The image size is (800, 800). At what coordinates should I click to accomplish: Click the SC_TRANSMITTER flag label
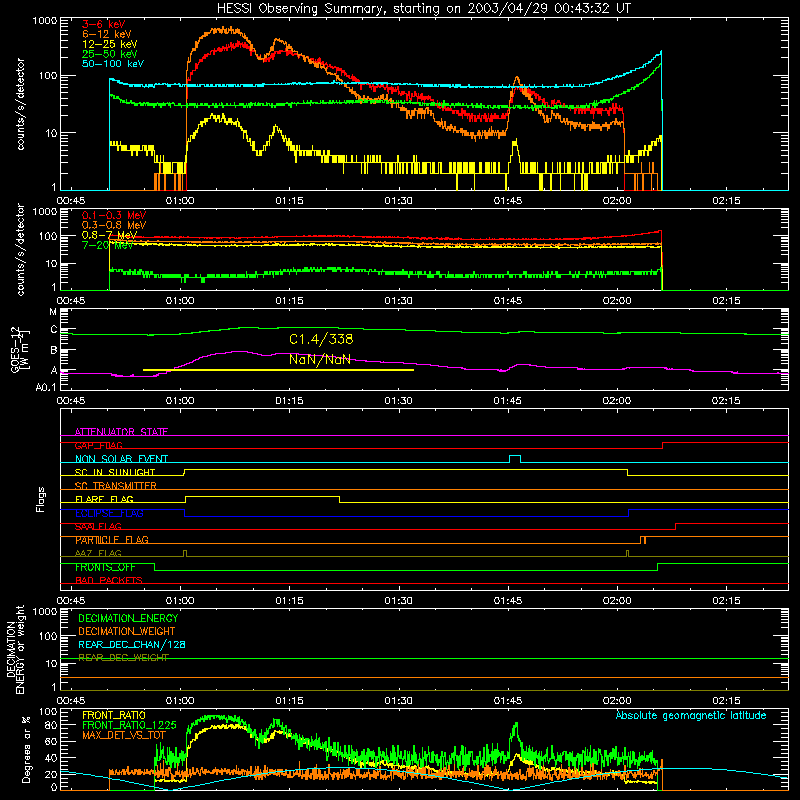[x=116, y=486]
